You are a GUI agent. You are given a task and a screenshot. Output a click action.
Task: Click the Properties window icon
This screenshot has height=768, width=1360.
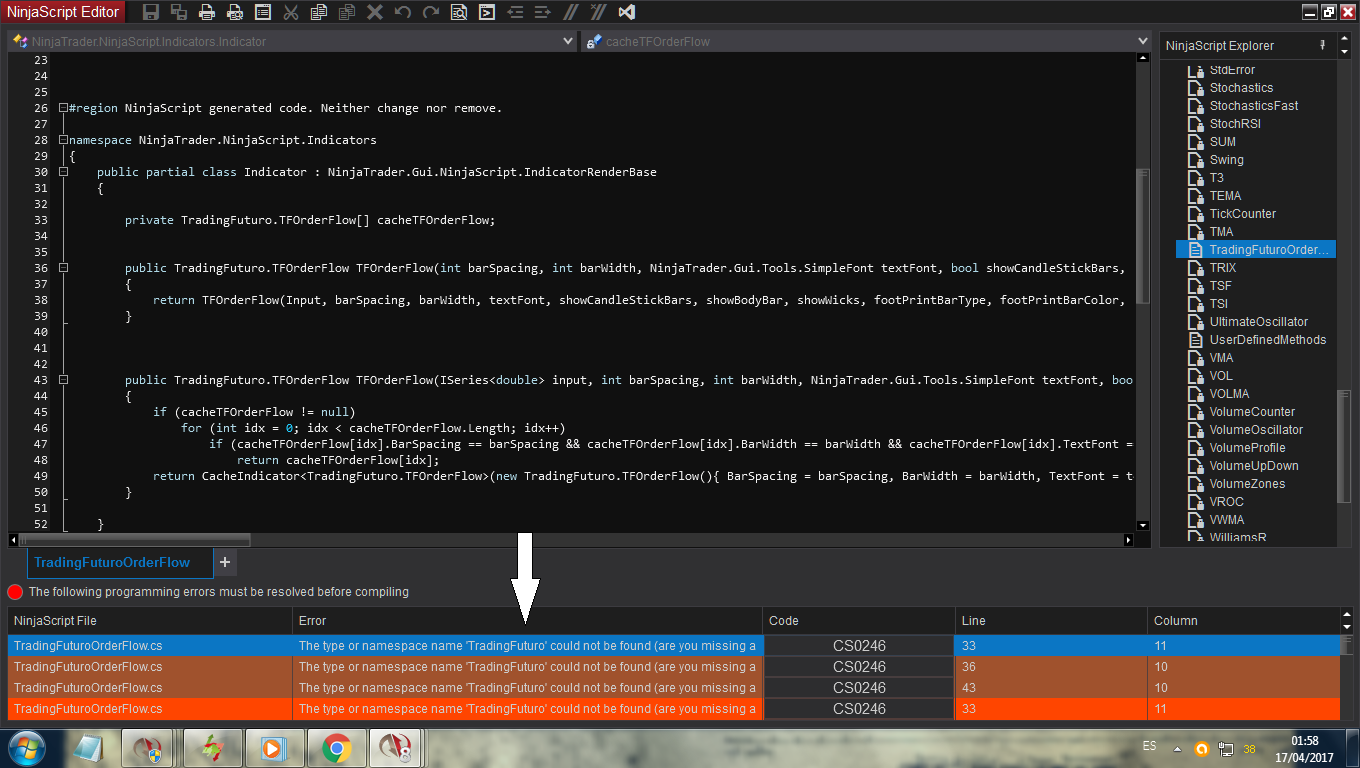click(263, 12)
